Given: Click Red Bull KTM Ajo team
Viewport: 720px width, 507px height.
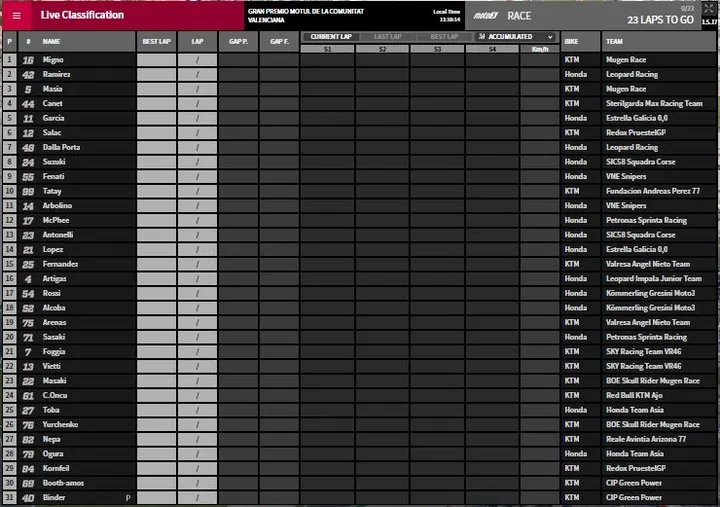Looking at the screenshot, I should (x=634, y=395).
